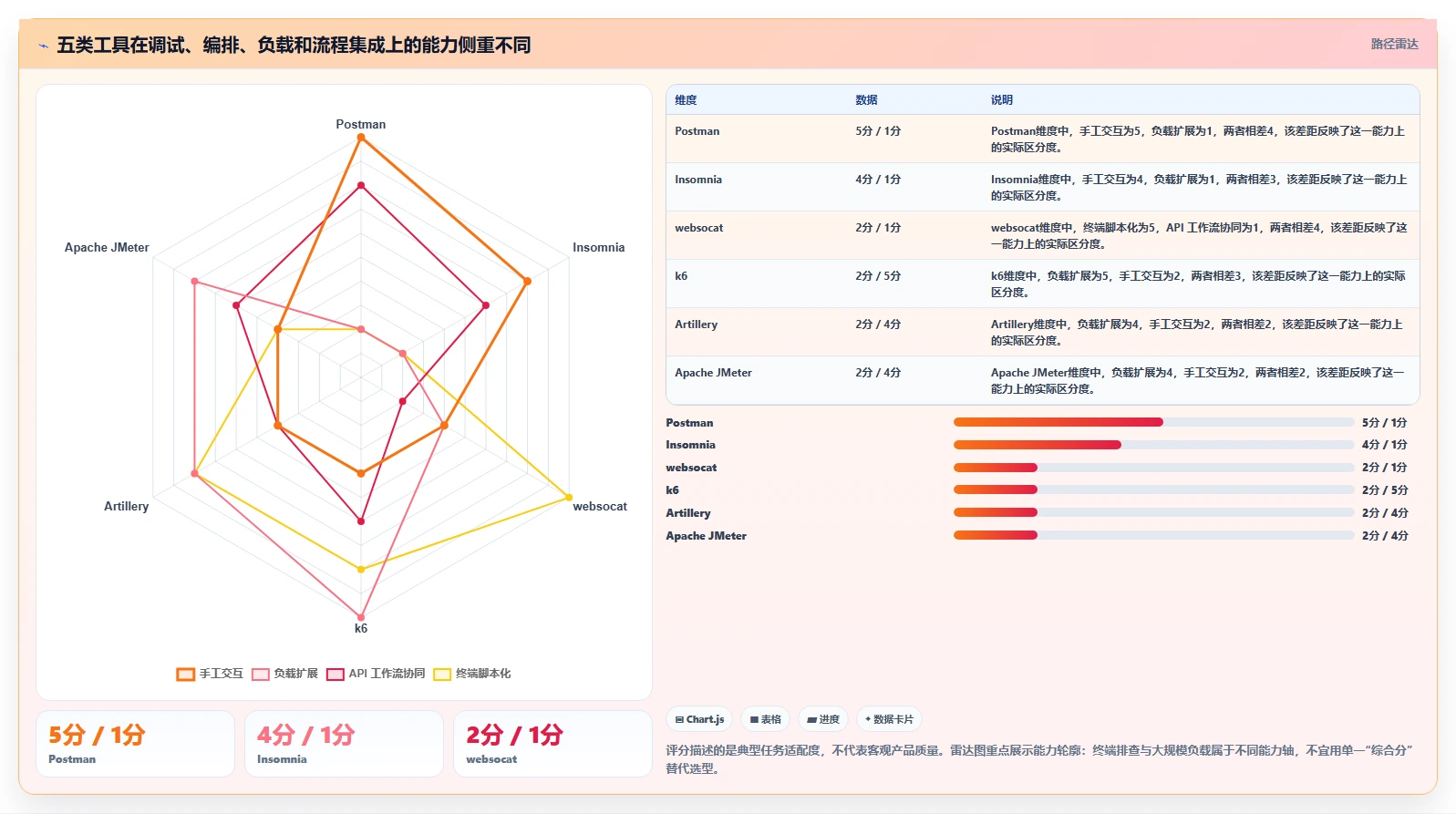Click the Insomnia axis label on the radar

(x=598, y=247)
